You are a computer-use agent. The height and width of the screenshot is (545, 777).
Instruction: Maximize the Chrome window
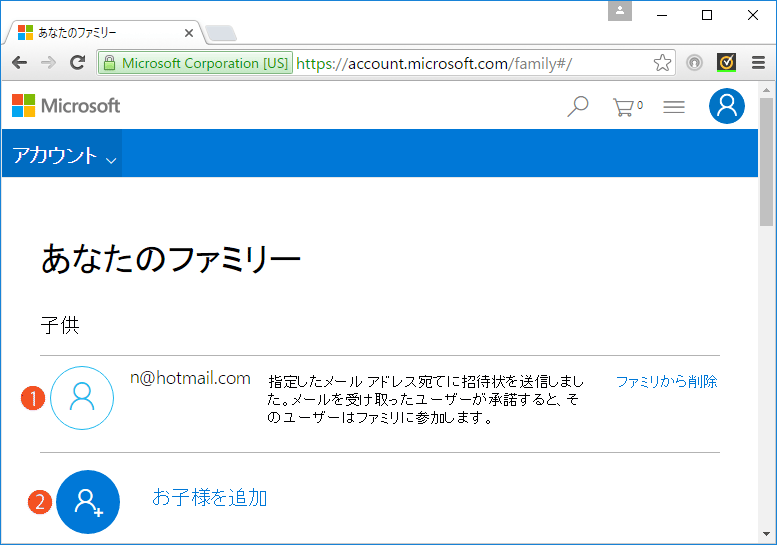point(707,15)
